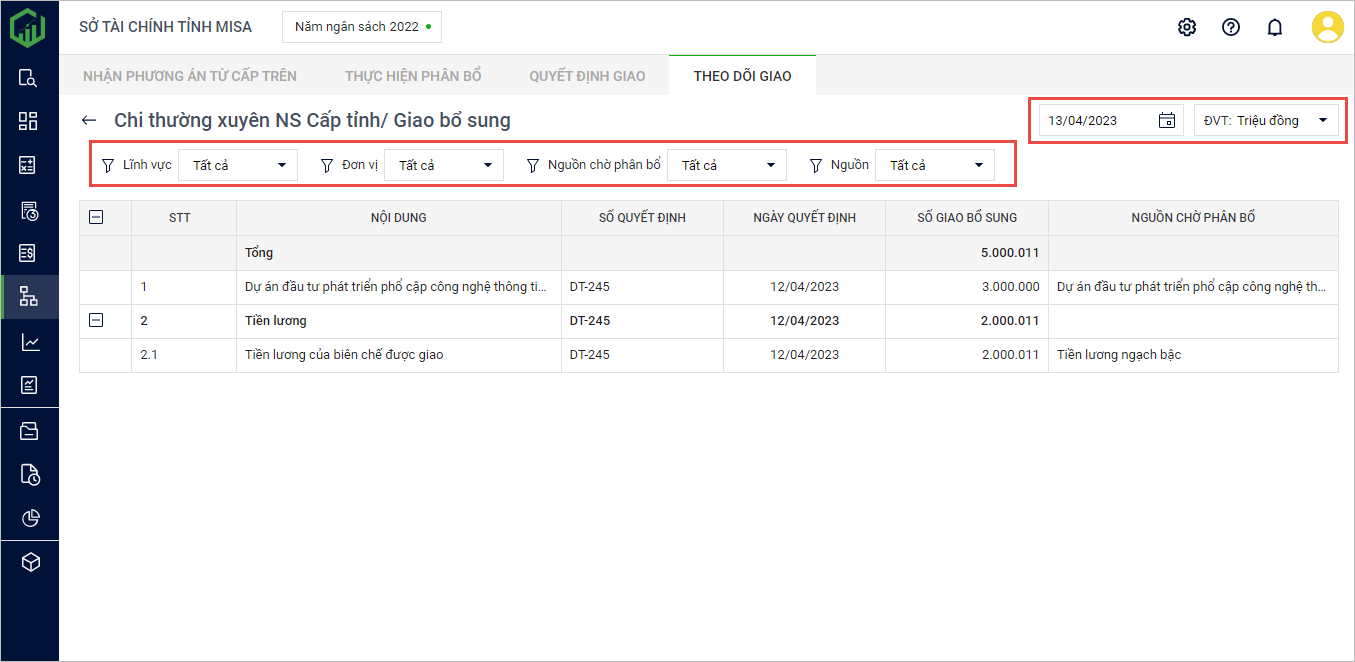Click the Năm ngân sách 2022 button
1355x662 pixels.
coord(362,27)
